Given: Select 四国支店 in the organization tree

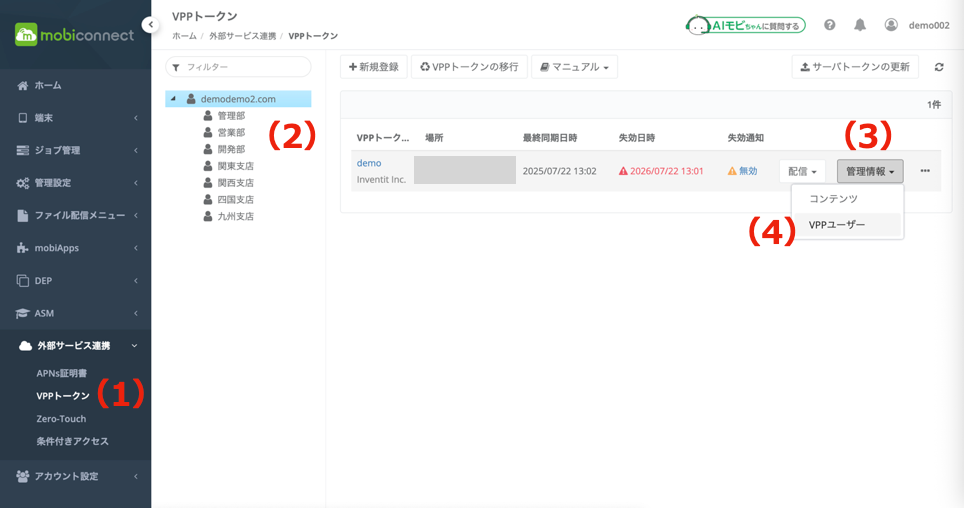Looking at the screenshot, I should click(x=235, y=199).
